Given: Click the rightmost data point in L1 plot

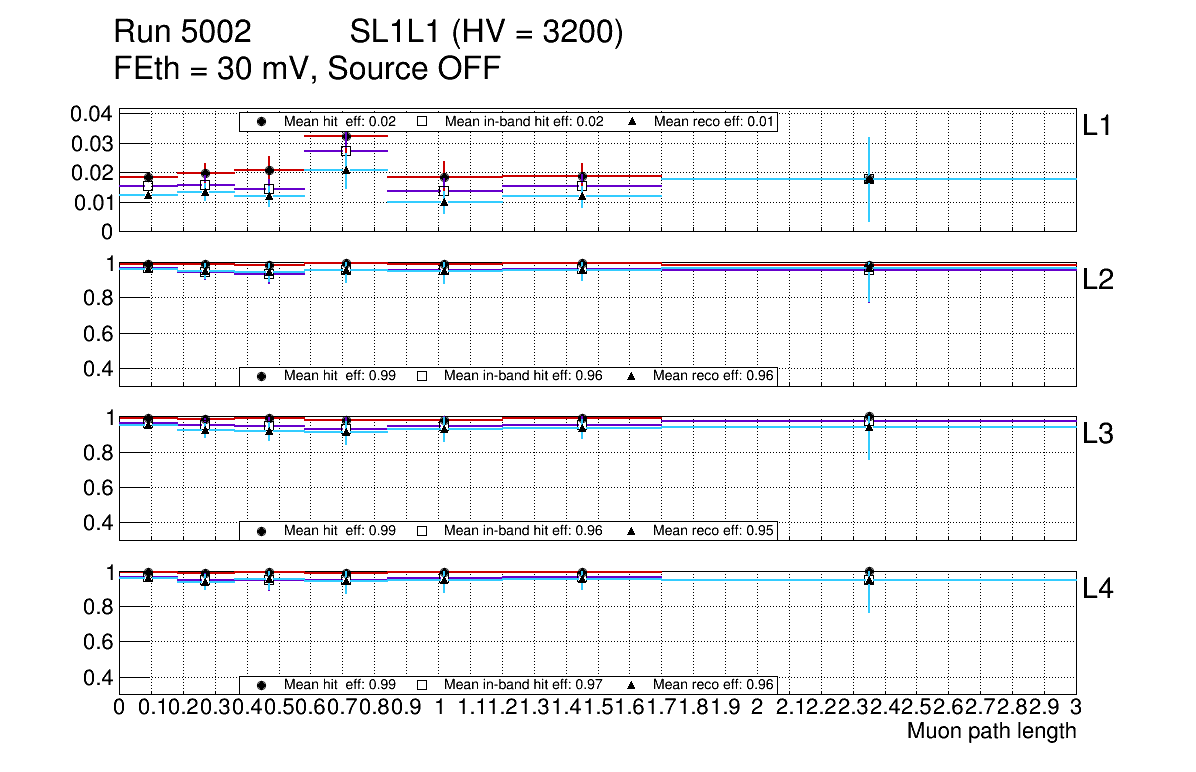Looking at the screenshot, I should click(x=869, y=179).
